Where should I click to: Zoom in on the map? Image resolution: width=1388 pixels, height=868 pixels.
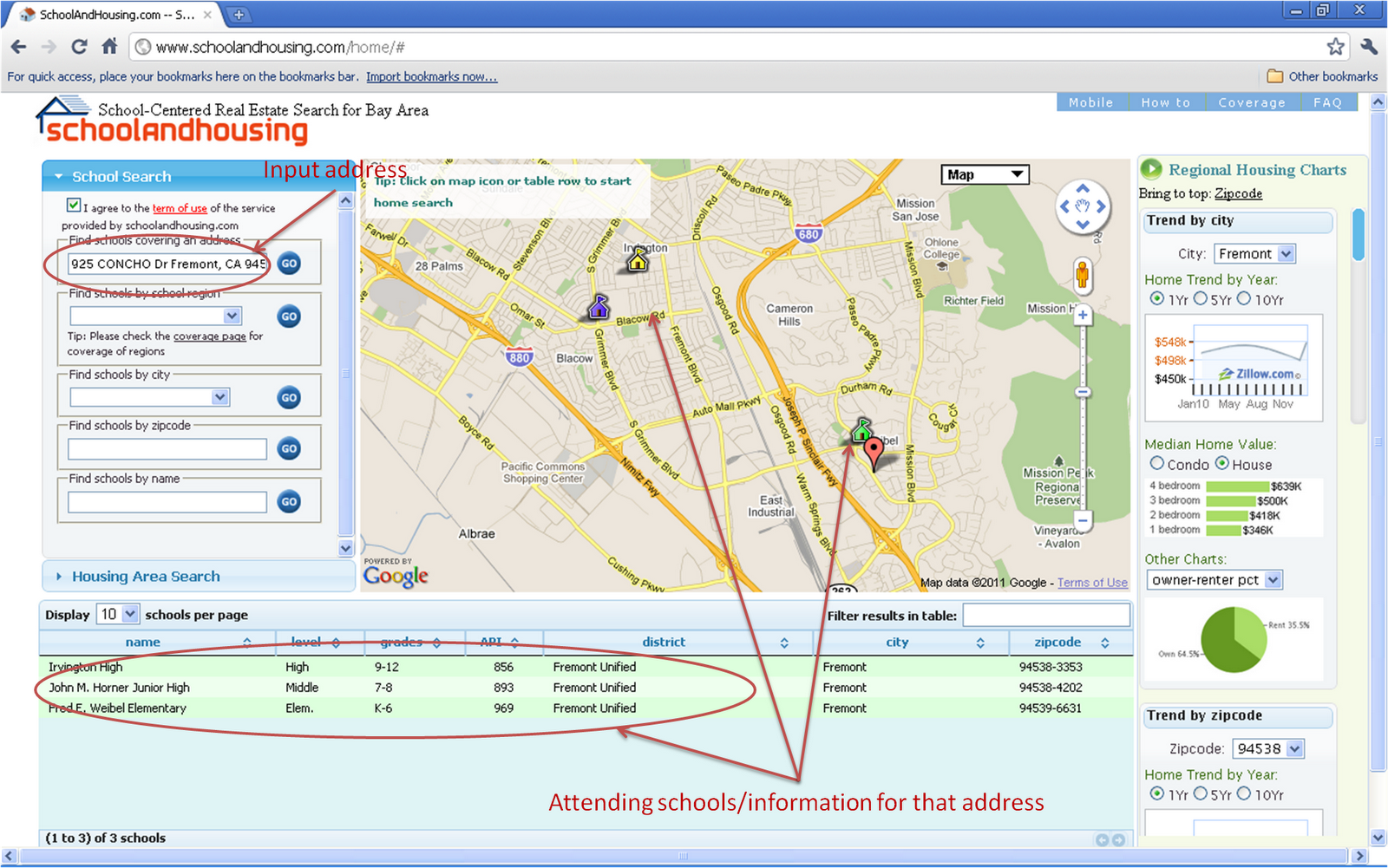(x=1083, y=316)
